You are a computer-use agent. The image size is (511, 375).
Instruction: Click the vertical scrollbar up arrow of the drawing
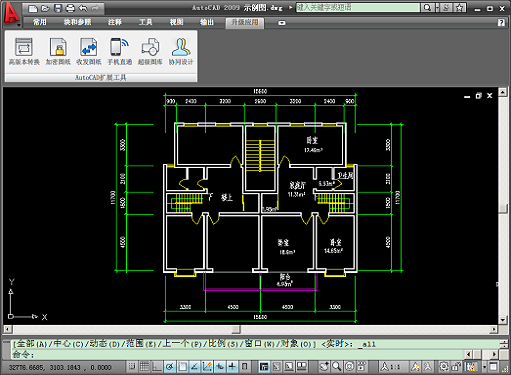[x=503, y=92]
